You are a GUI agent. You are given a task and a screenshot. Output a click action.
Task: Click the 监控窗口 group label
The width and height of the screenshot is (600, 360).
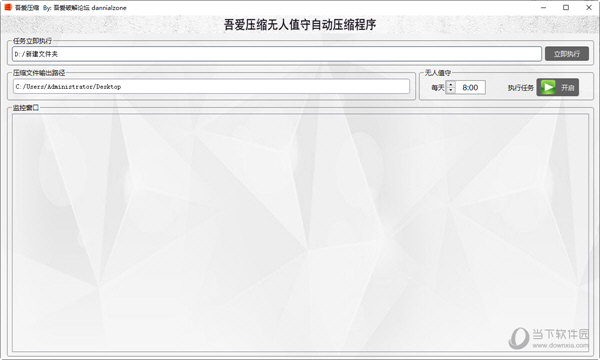(26, 108)
